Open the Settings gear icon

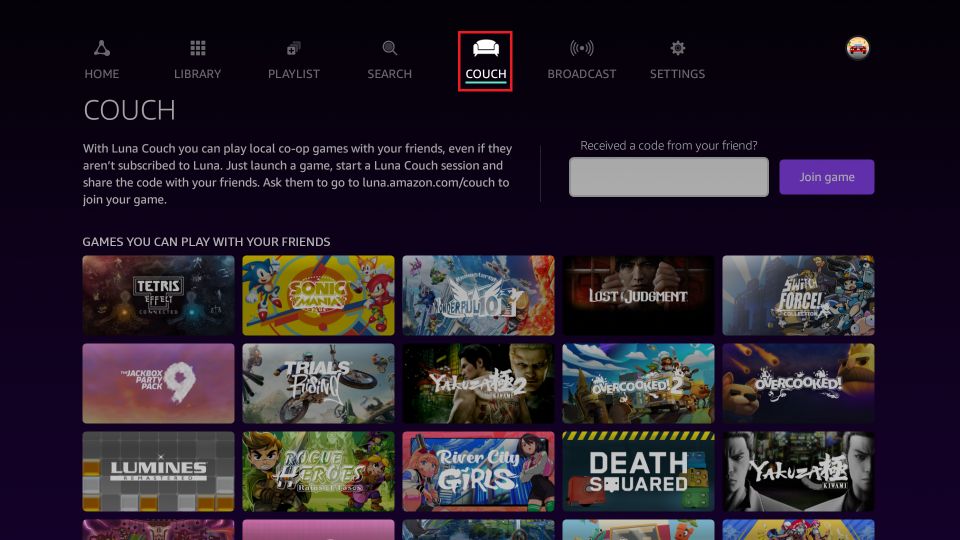click(x=677, y=48)
